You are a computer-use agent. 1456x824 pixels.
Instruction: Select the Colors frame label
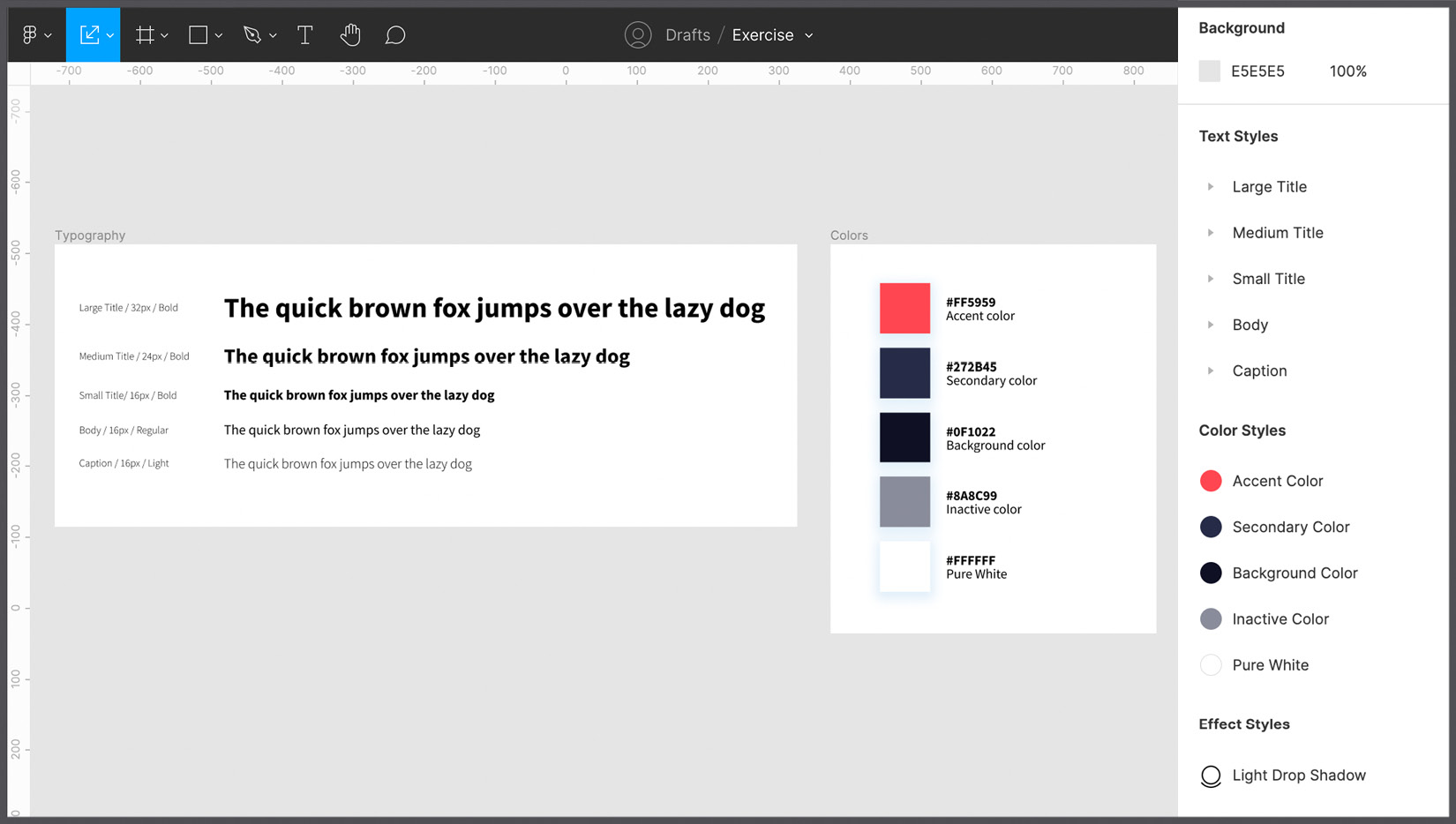[849, 235]
